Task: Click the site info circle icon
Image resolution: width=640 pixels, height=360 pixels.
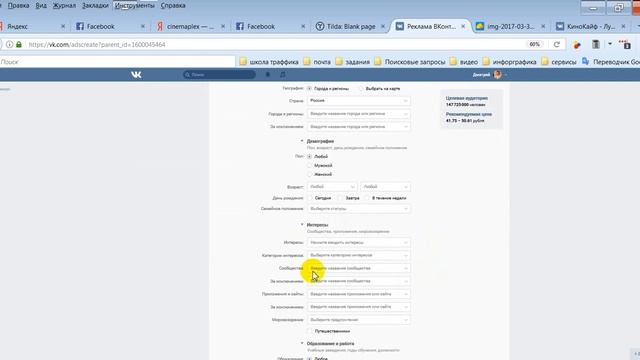Action: (9, 44)
